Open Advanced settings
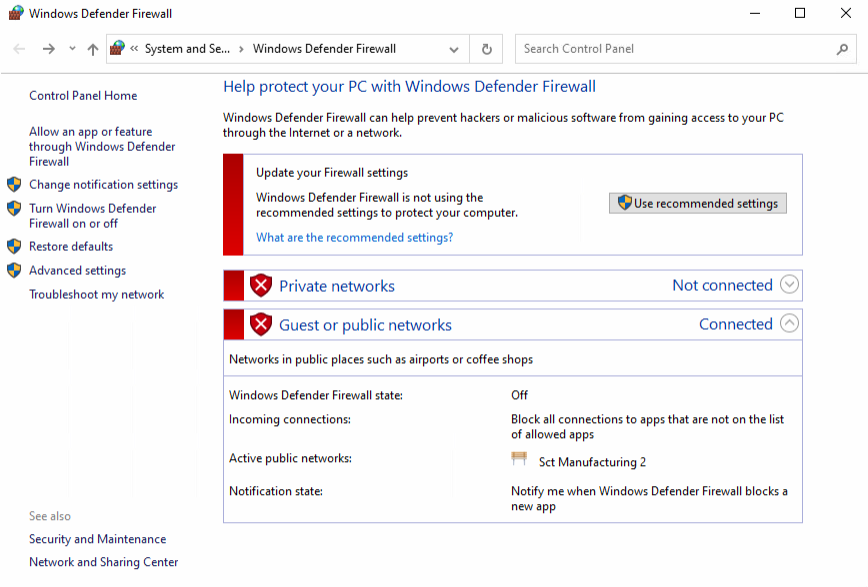The image size is (868, 587). tap(78, 270)
